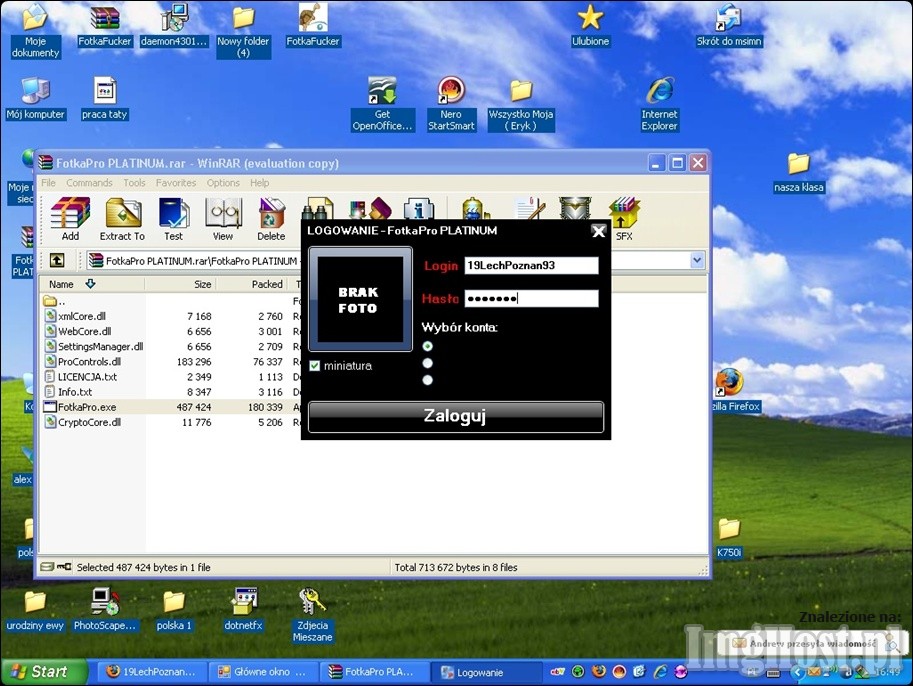
Task: Click the Add toolbar icon in WinRAR
Action: pos(70,219)
